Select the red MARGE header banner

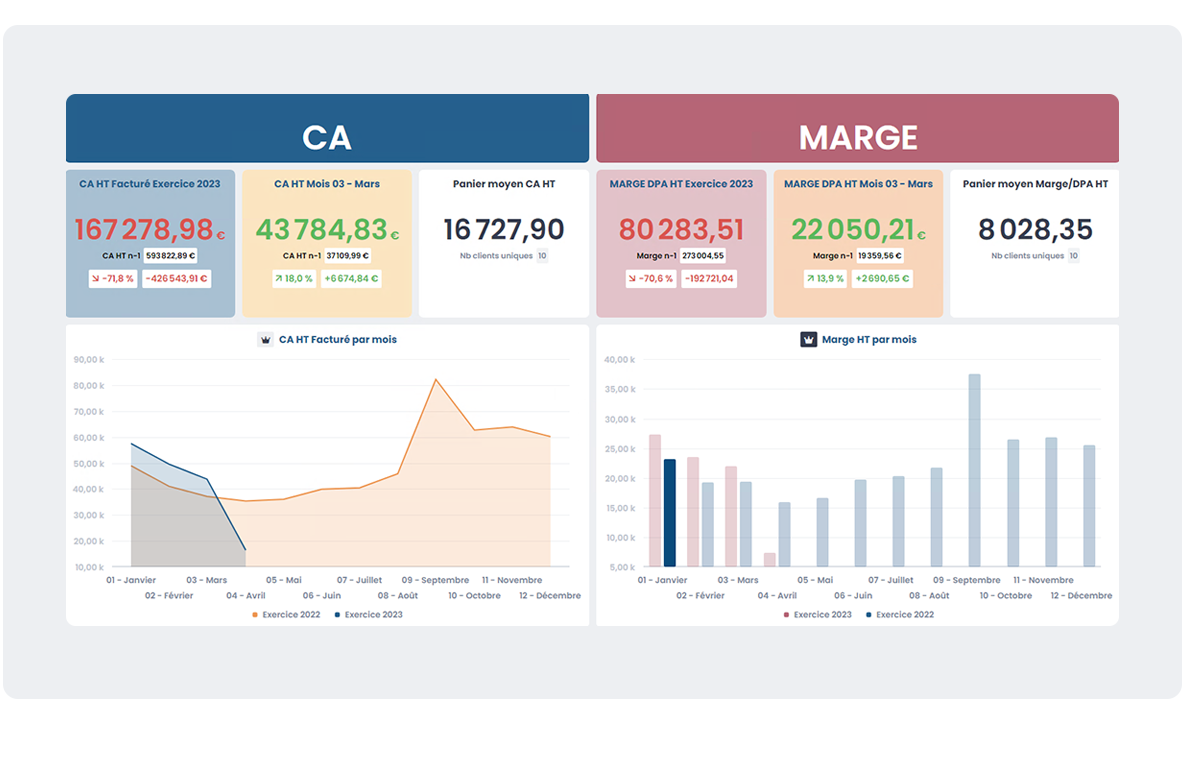pyautogui.click(x=857, y=129)
